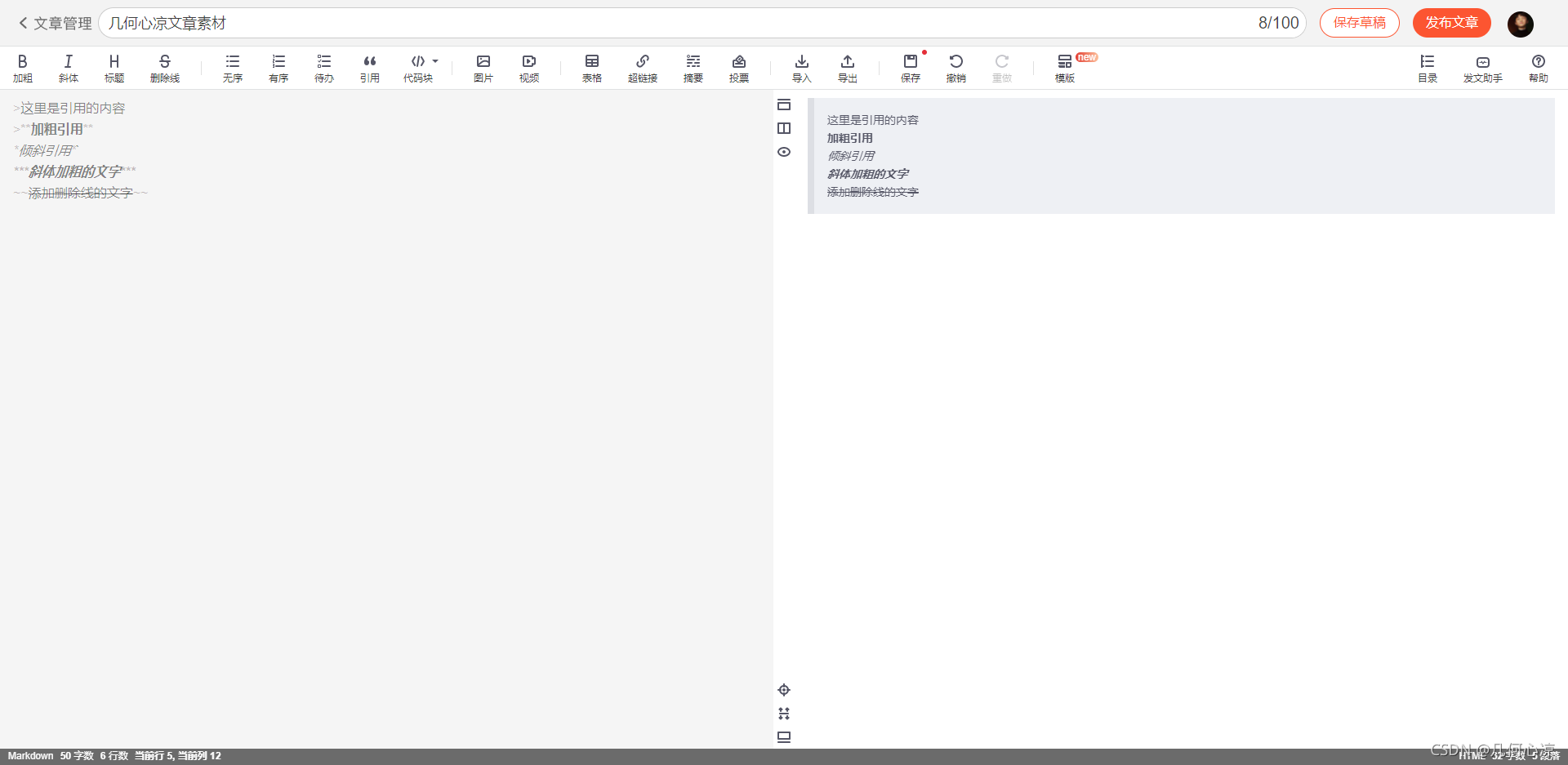Click preview text '斜体加粗的文字'
This screenshot has height=765, width=1568.
point(868,174)
